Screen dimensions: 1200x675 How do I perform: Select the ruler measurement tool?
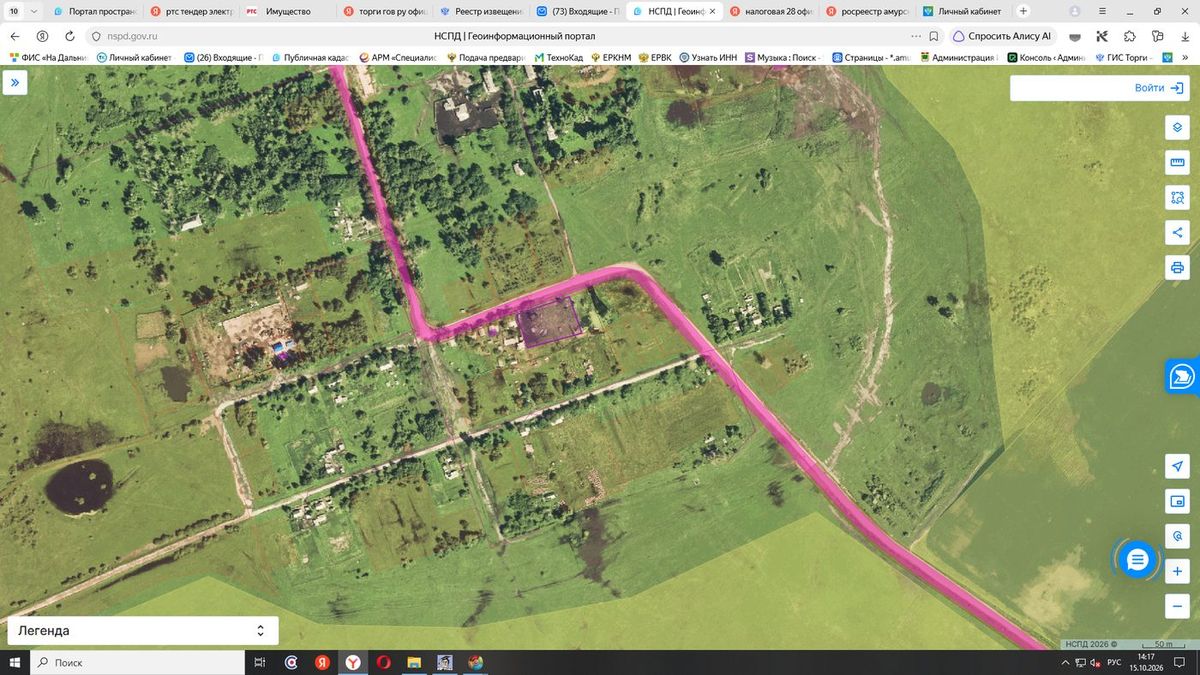[x=1177, y=163]
